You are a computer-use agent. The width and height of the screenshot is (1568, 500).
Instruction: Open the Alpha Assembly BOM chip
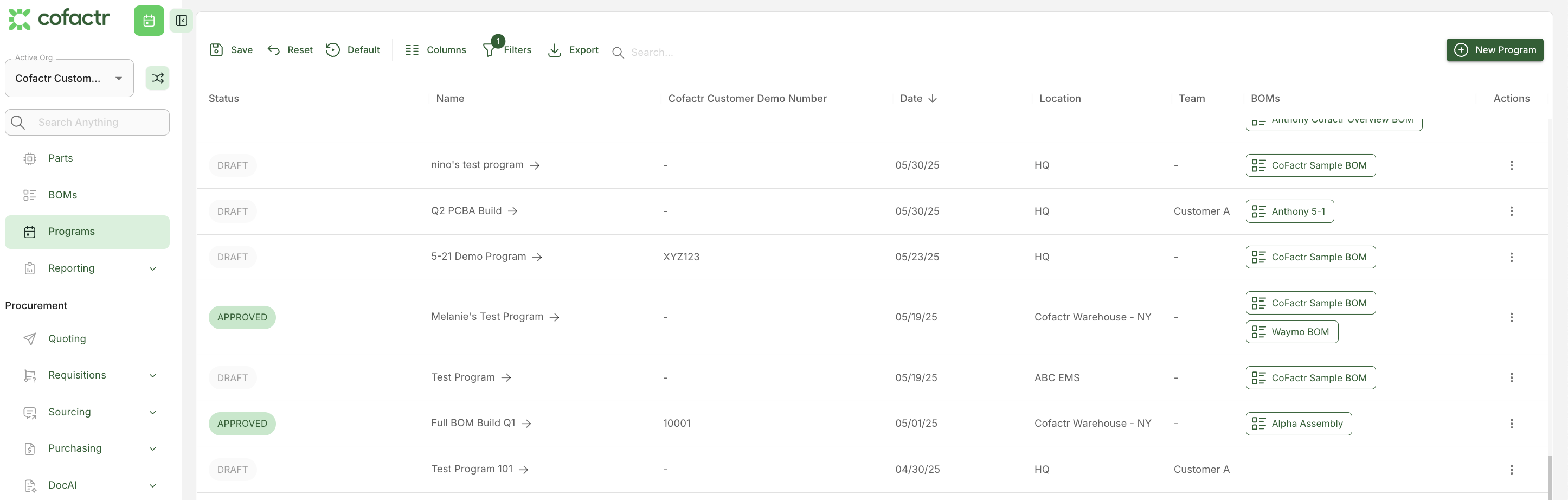pos(1299,424)
